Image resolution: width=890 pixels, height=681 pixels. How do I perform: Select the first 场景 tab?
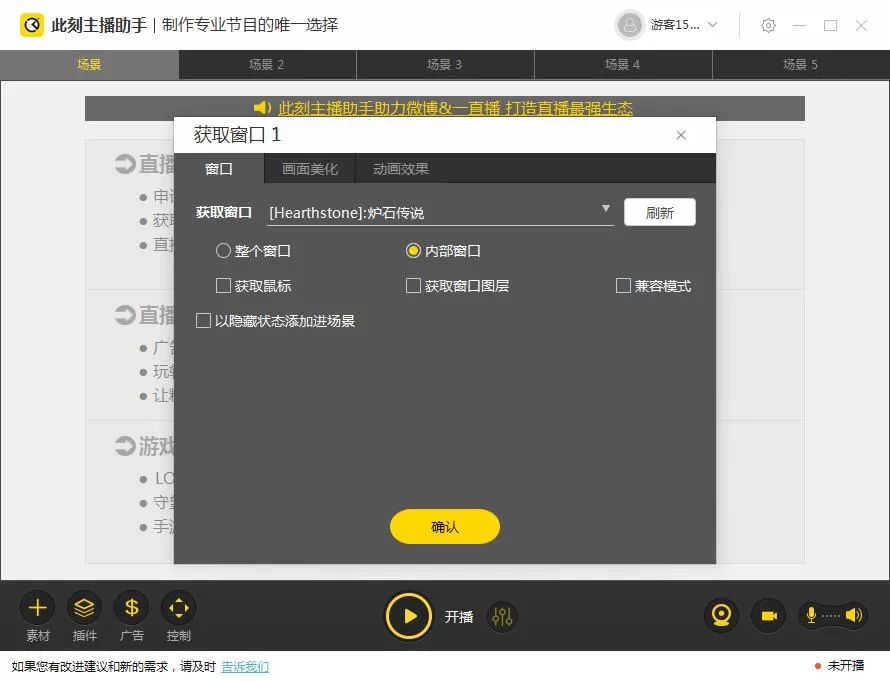click(x=89, y=64)
